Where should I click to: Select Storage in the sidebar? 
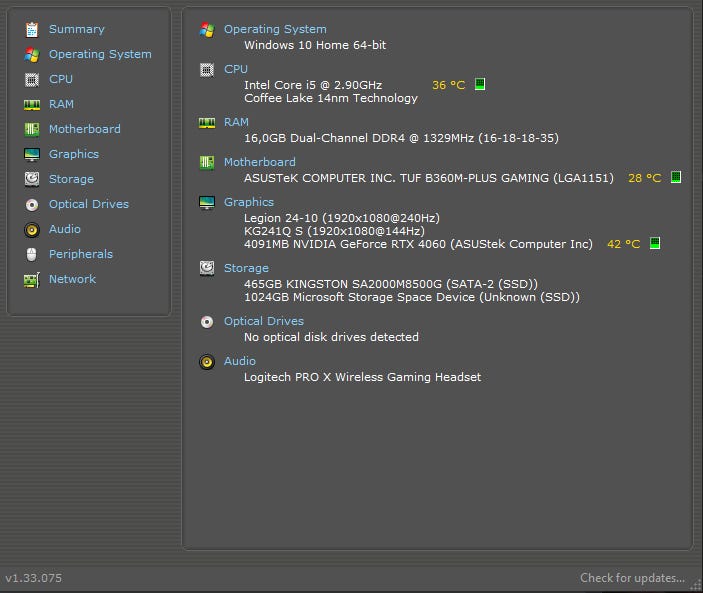pyautogui.click(x=71, y=179)
